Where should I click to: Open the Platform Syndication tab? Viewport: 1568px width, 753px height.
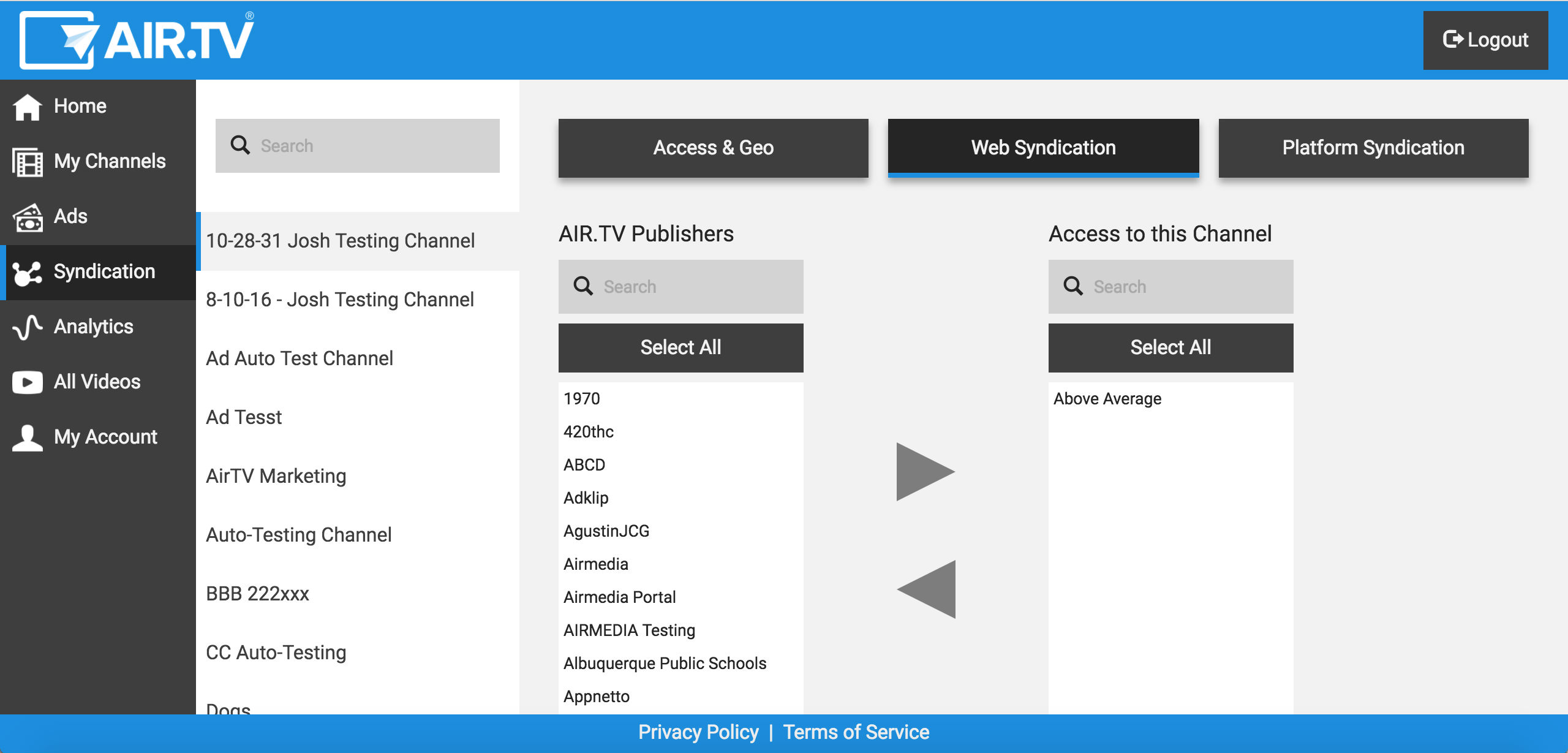[x=1373, y=148]
